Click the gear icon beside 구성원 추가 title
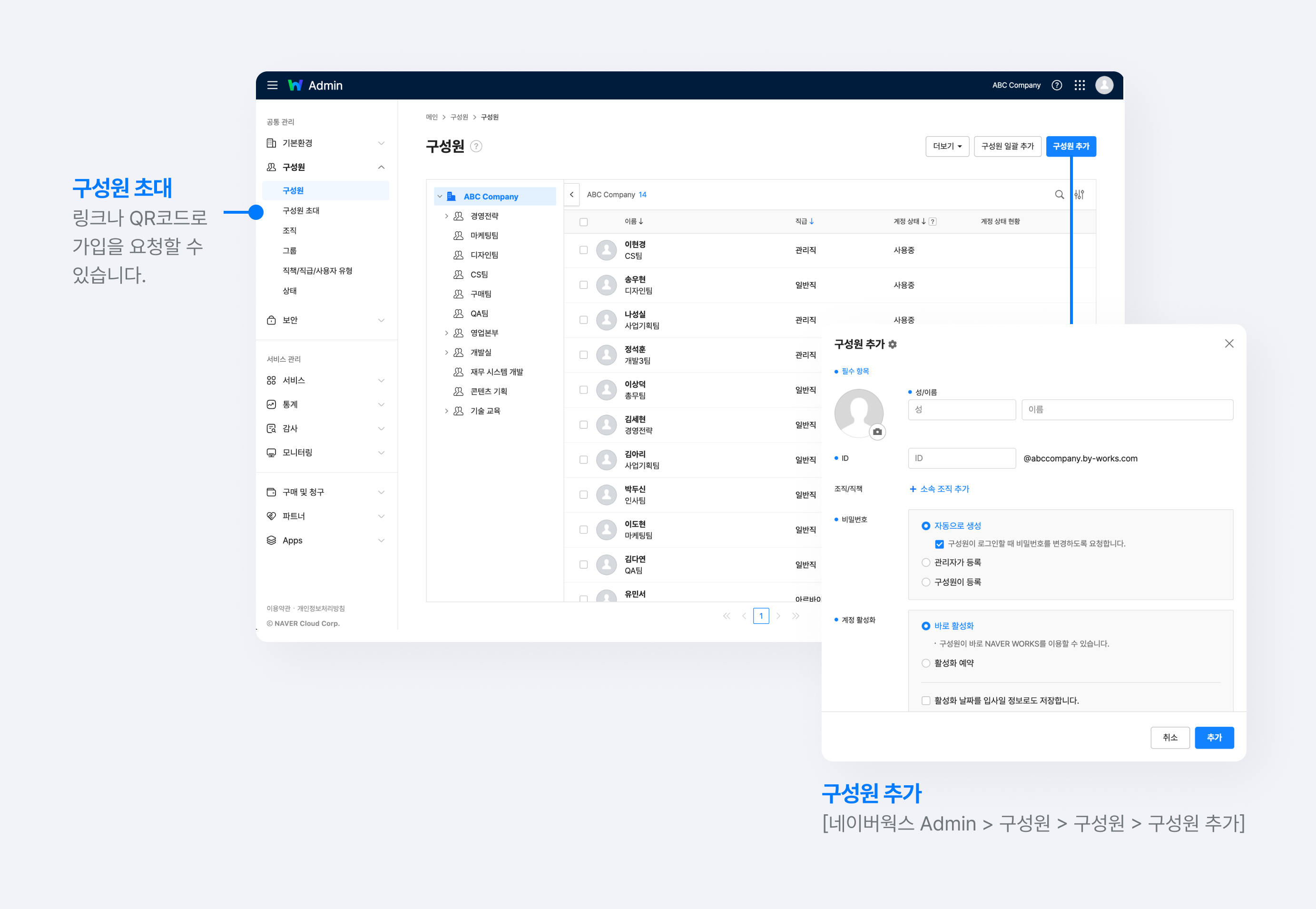The image size is (1316, 909). (893, 345)
